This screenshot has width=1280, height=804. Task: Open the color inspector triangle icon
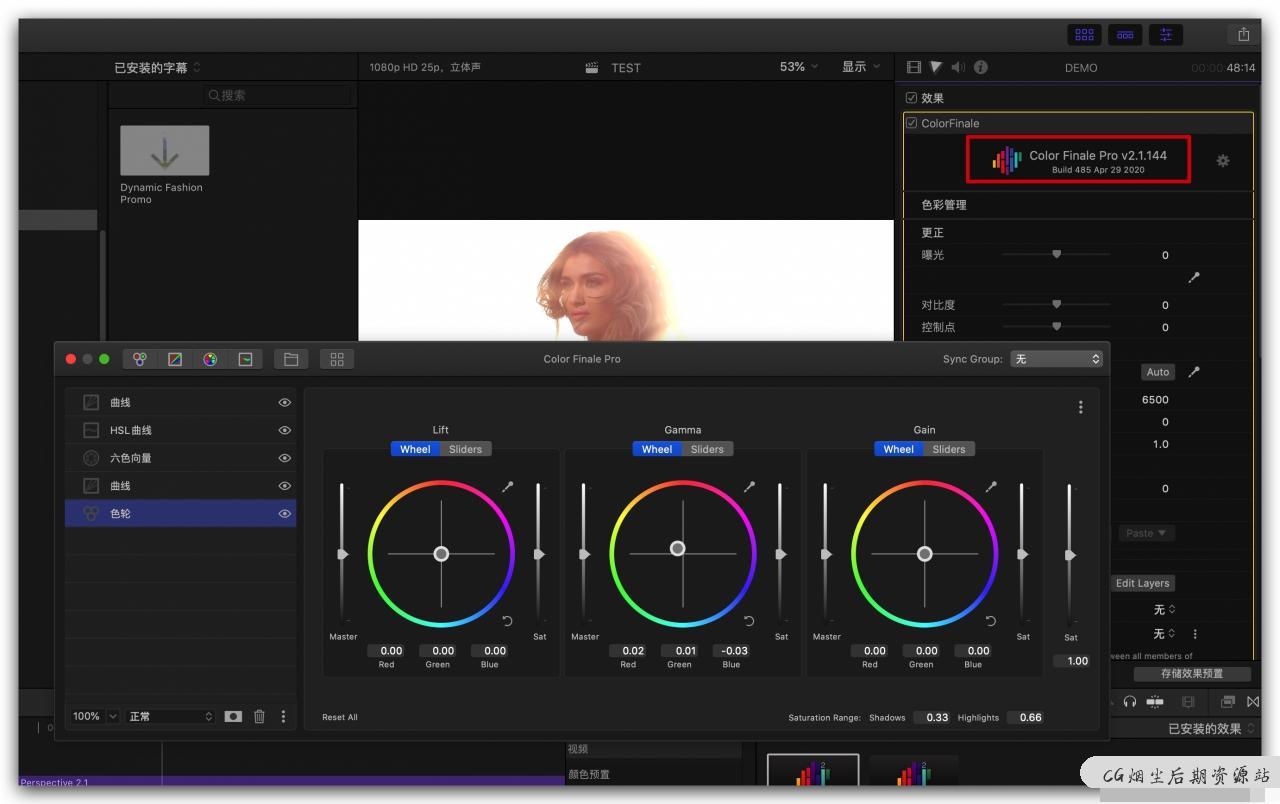click(x=936, y=67)
